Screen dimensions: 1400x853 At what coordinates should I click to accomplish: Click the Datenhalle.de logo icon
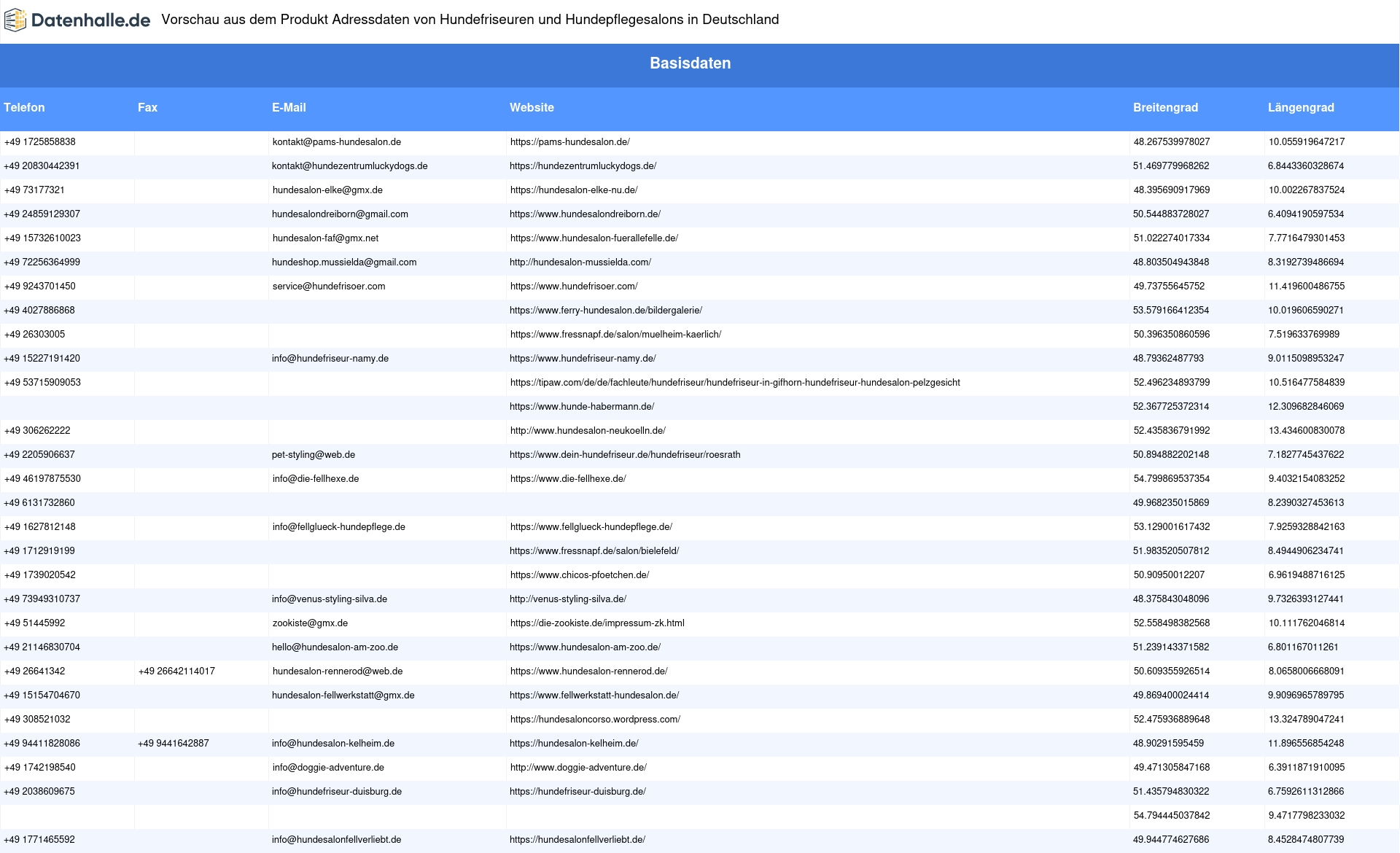(15, 20)
